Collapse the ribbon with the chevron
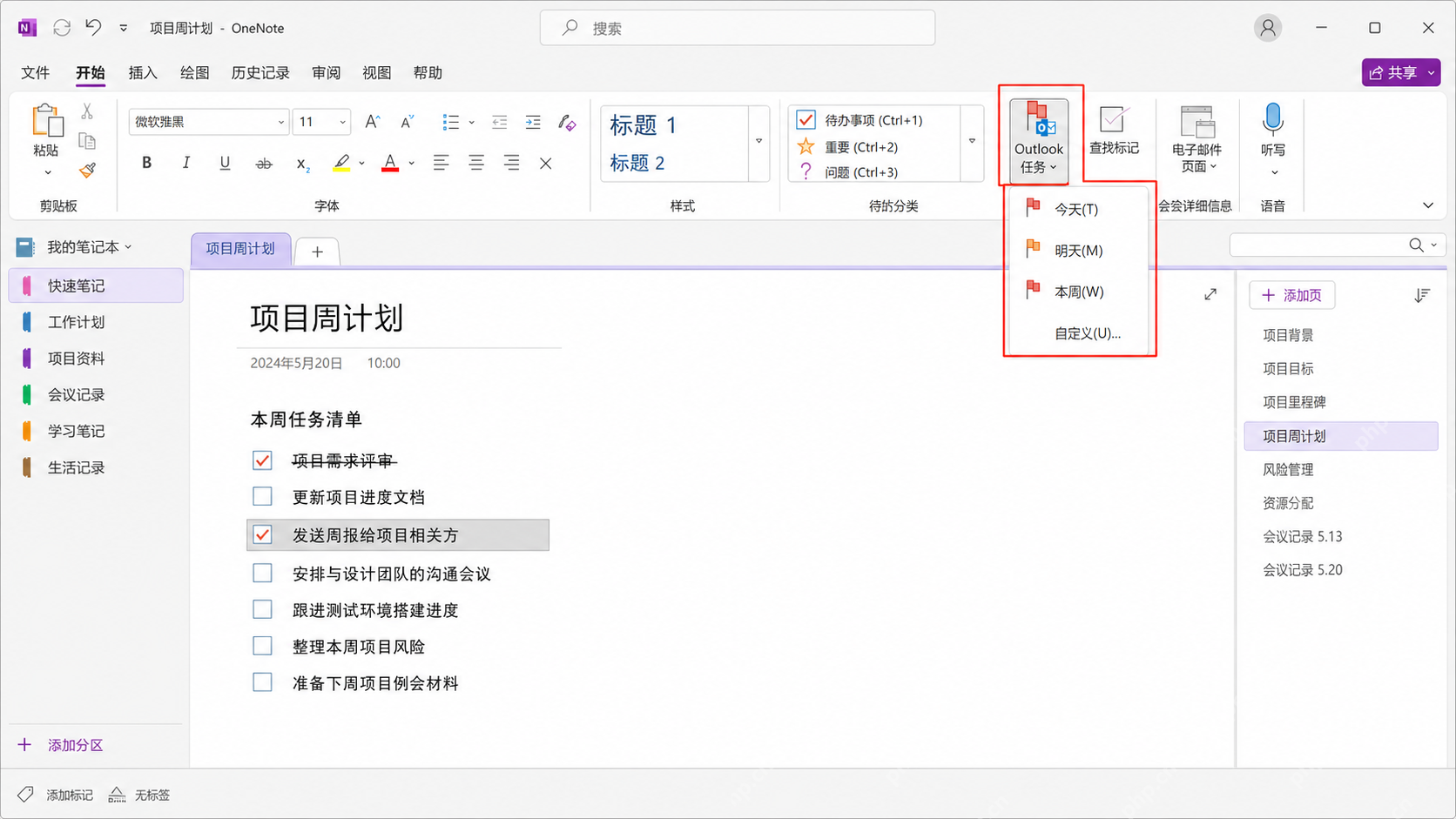Viewport: 1456px width, 819px height. 1428,205
